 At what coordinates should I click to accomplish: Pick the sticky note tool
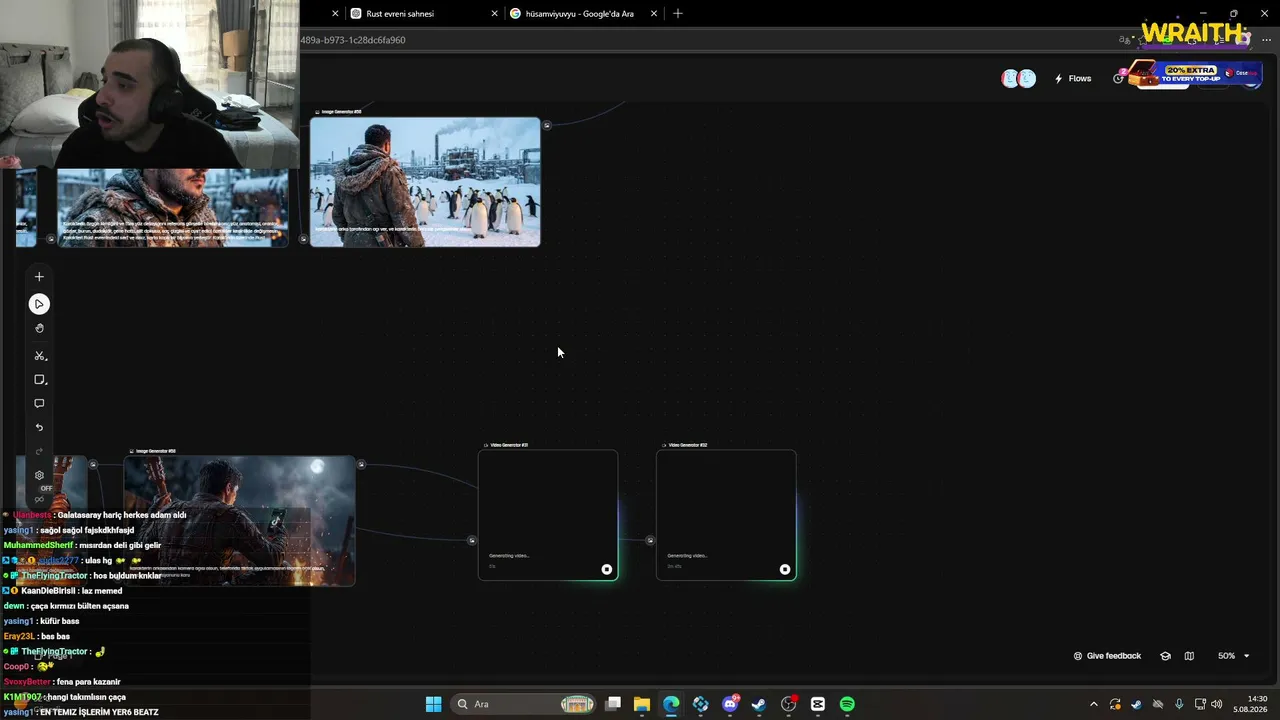[x=39, y=380]
